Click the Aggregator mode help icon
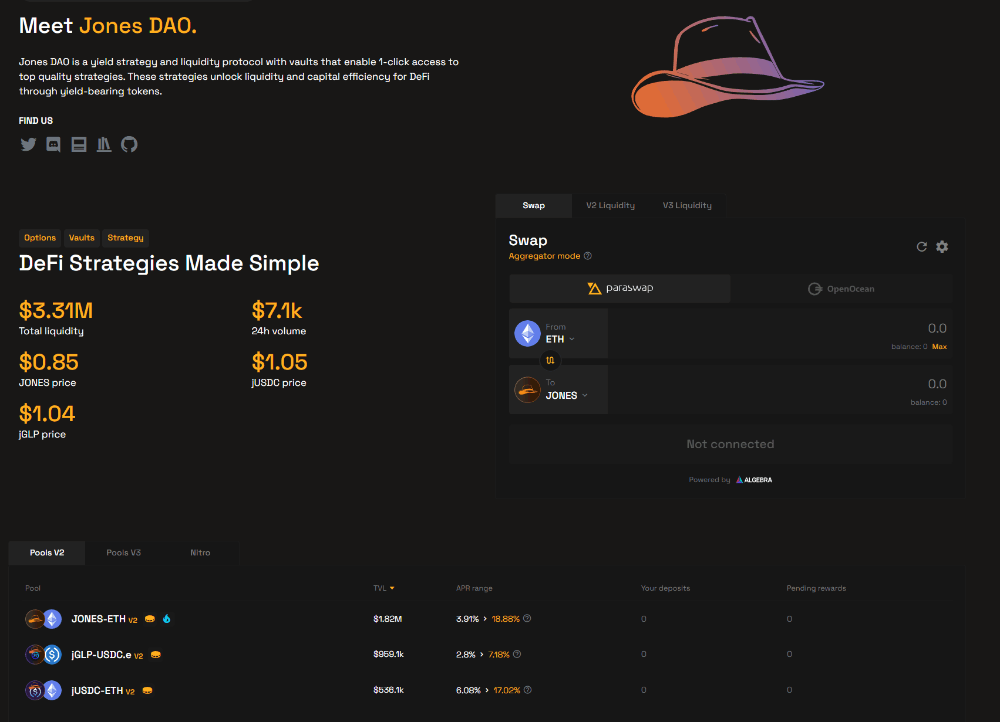The height and width of the screenshot is (722, 1000). point(588,256)
